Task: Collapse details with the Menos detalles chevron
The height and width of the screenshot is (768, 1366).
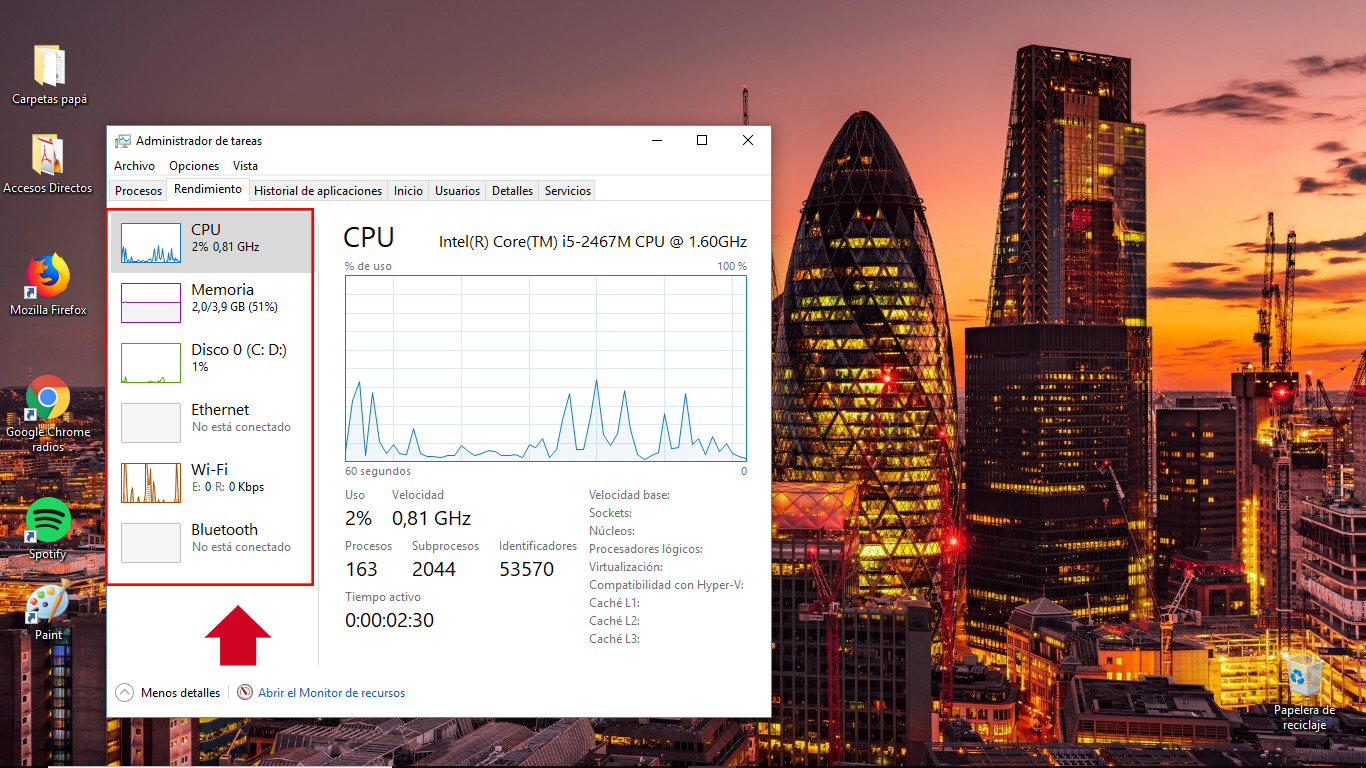Action: point(124,692)
